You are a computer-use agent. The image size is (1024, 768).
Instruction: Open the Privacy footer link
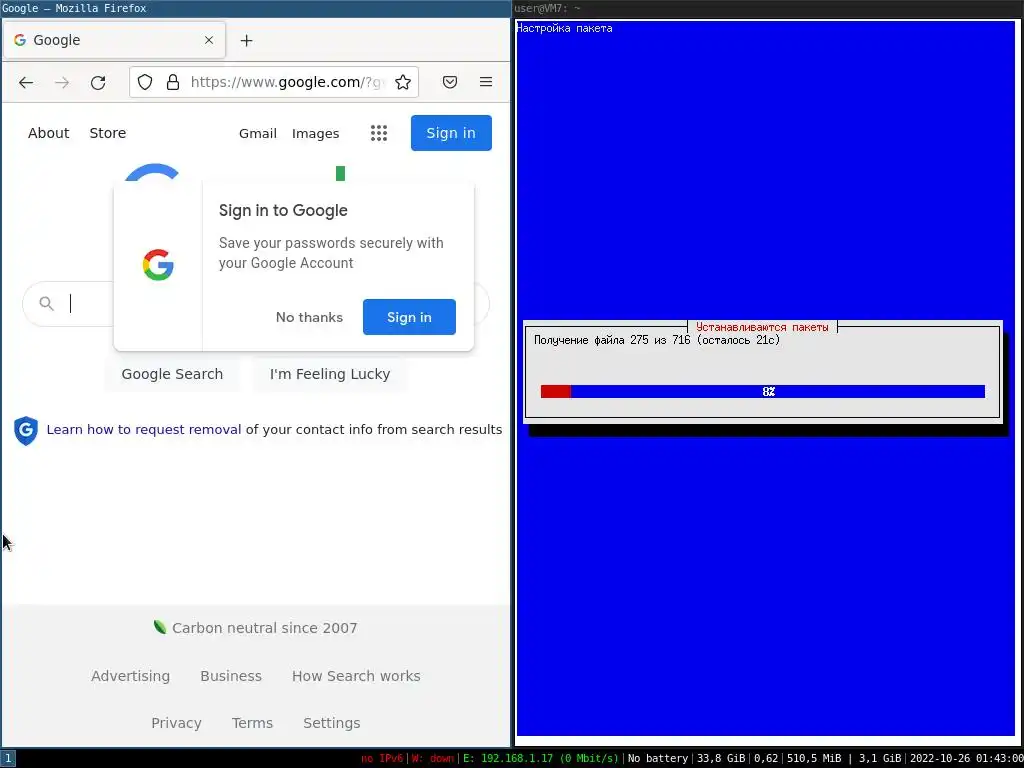(176, 723)
